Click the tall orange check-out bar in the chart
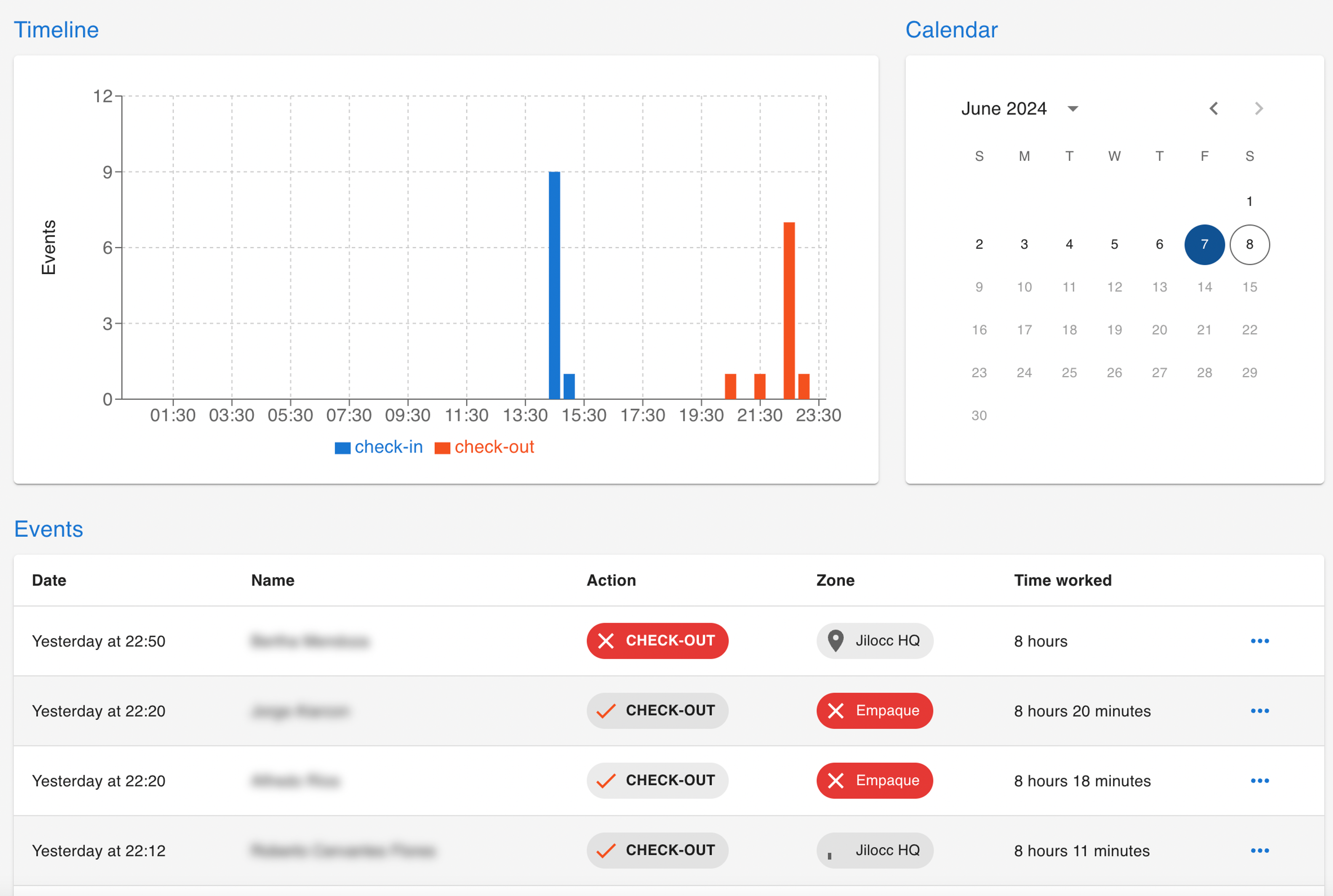 789,310
